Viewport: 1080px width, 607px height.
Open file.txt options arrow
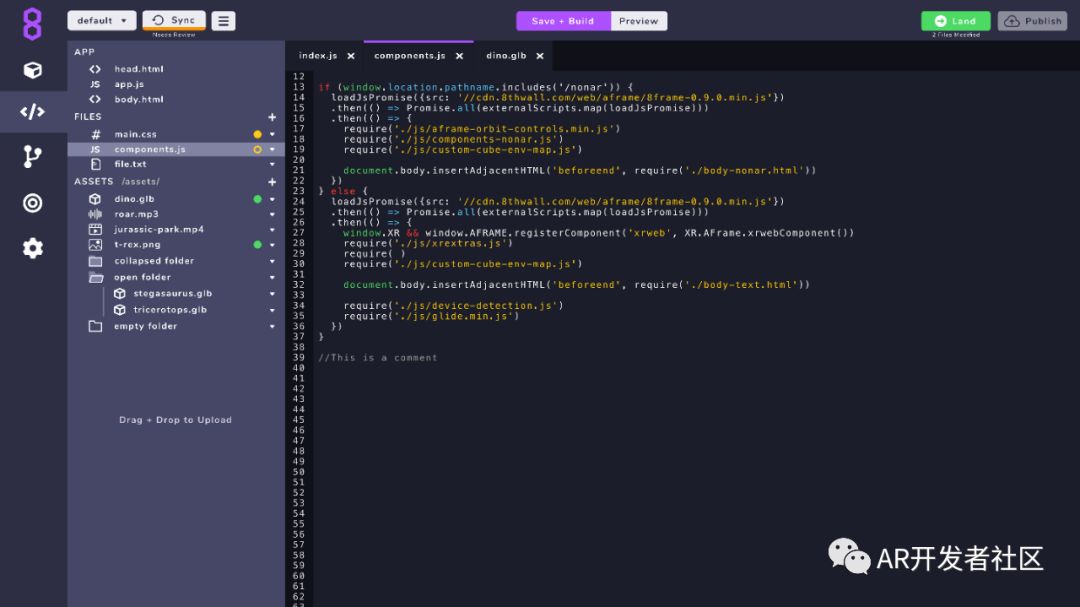pyautogui.click(x=272, y=165)
